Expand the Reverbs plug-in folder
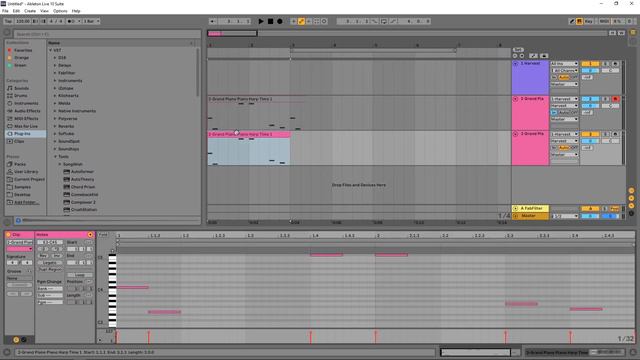This screenshot has width=640, height=360. 55,126
